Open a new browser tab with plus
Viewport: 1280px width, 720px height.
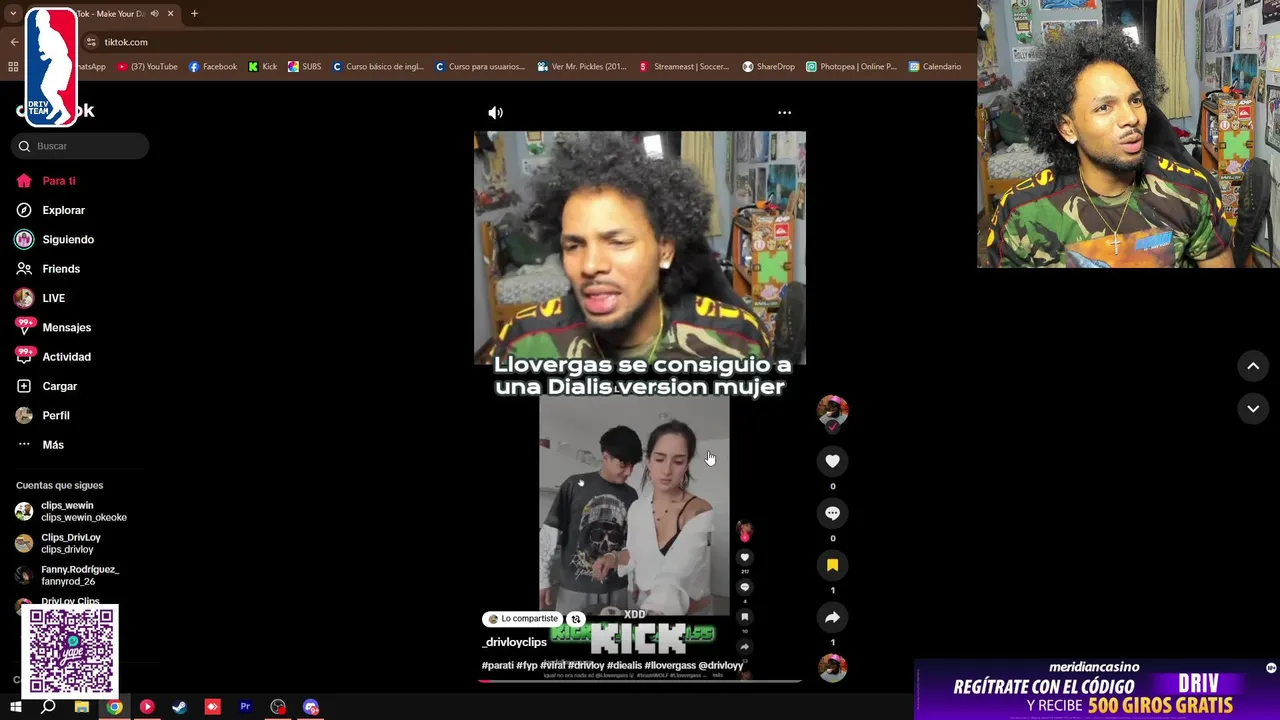pyautogui.click(x=194, y=14)
